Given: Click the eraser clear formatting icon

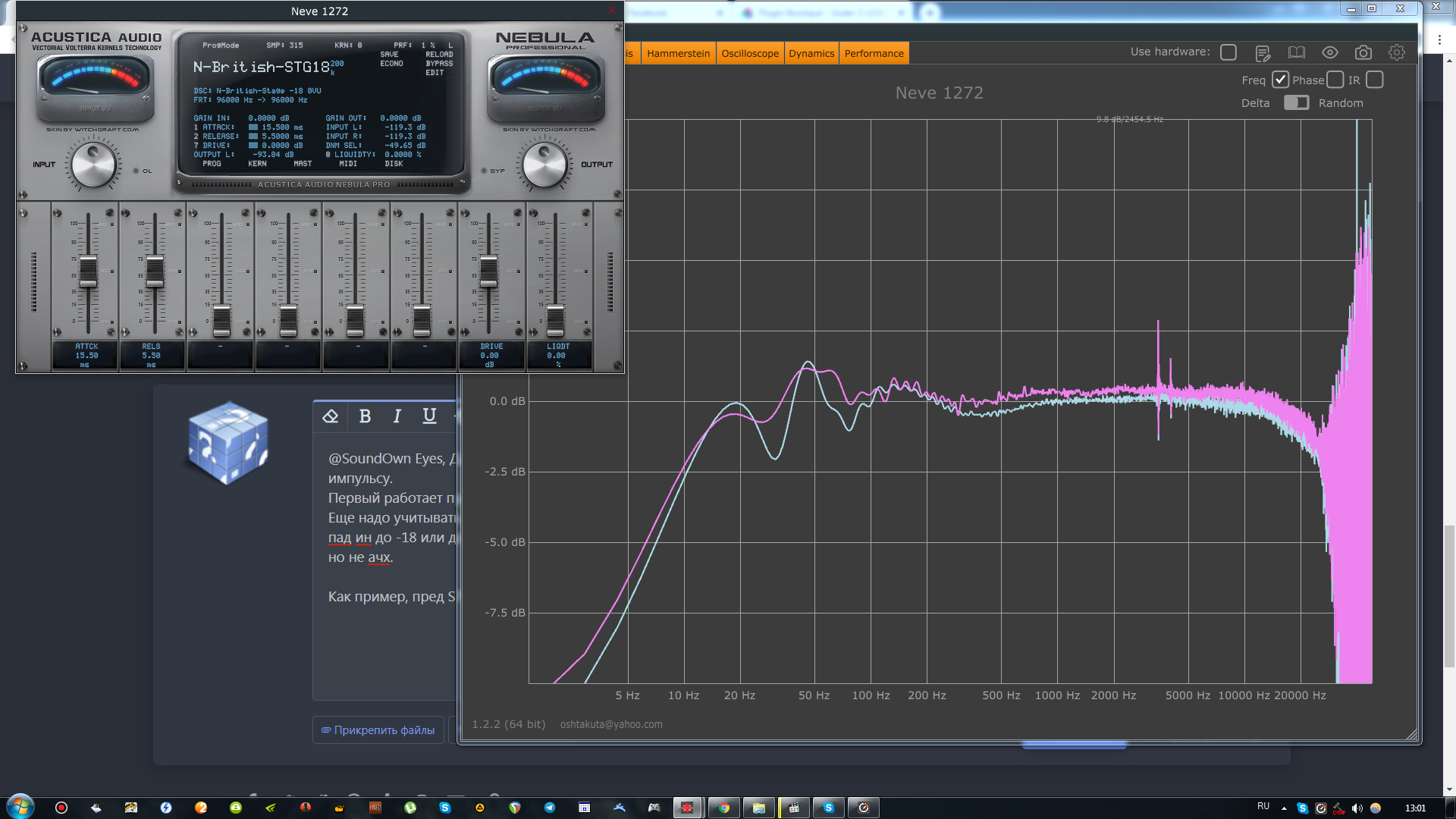Looking at the screenshot, I should coord(330,416).
